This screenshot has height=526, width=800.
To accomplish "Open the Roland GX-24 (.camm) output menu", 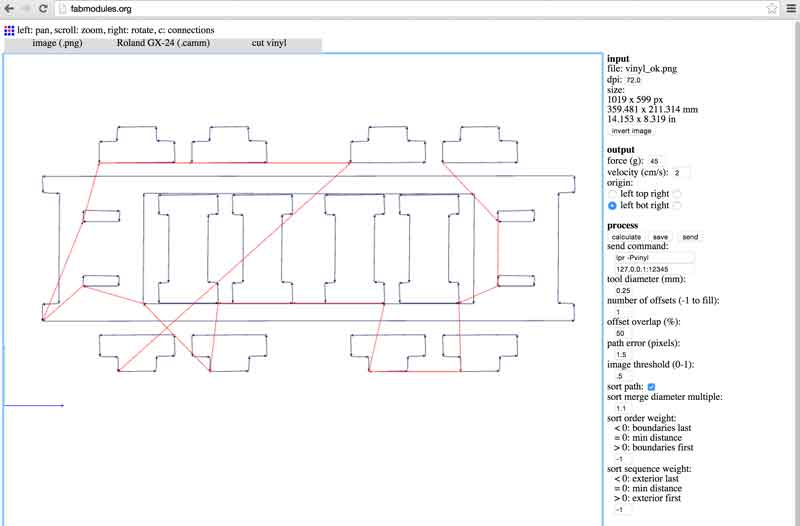I will (163, 43).
